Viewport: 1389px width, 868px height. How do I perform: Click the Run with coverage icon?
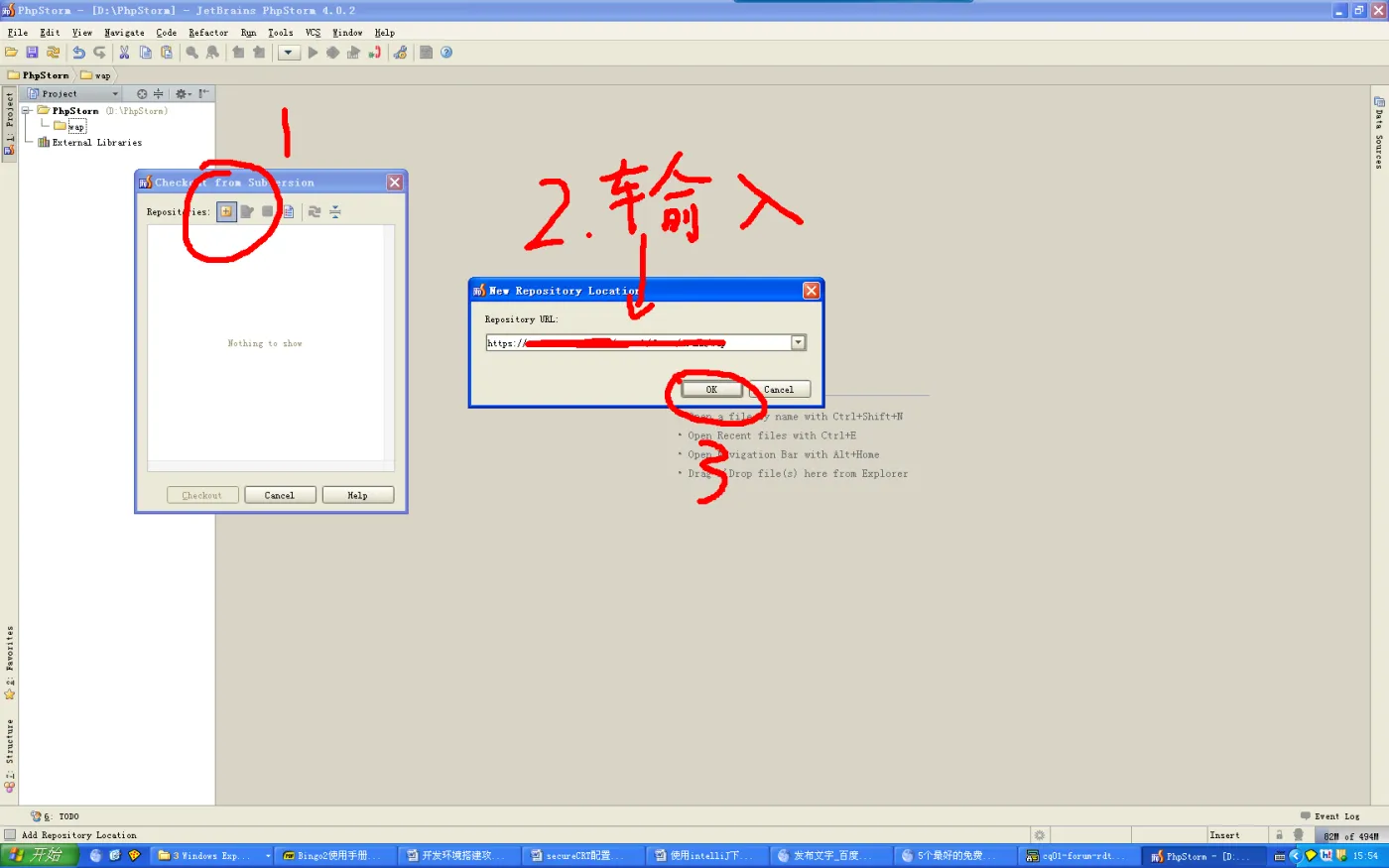[x=353, y=53]
